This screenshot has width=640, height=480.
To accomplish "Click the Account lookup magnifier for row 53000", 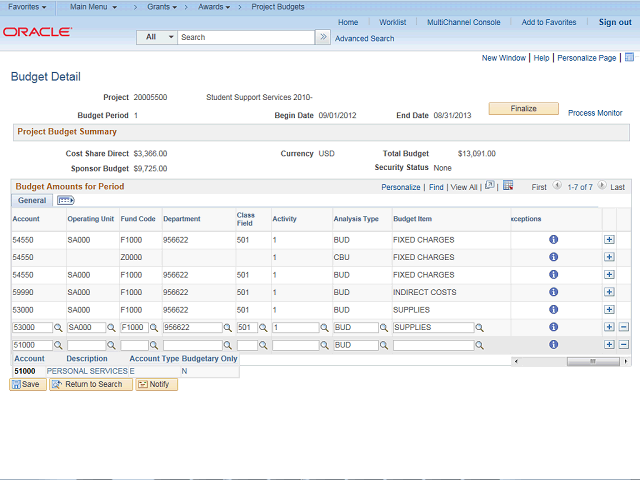I will click(x=58, y=328).
